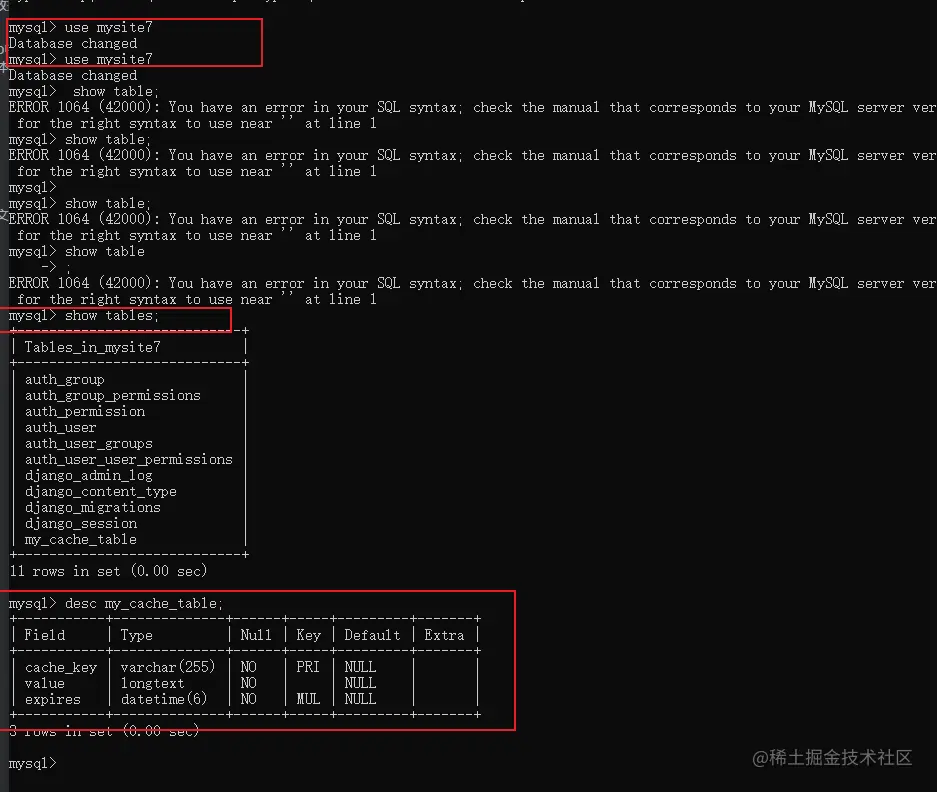The image size is (937, 792).
Task: Click the 'django_migrations' table row
Action: click(x=93, y=507)
